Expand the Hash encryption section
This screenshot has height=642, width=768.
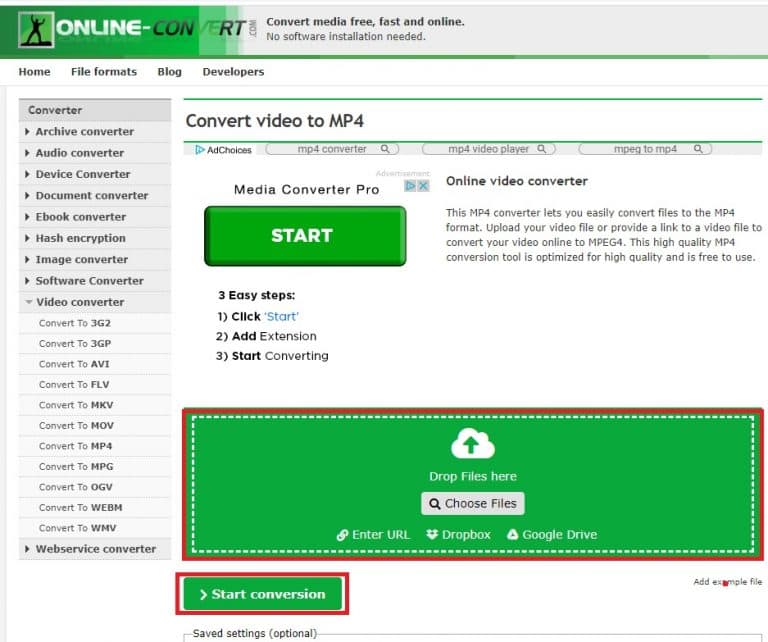95,238
